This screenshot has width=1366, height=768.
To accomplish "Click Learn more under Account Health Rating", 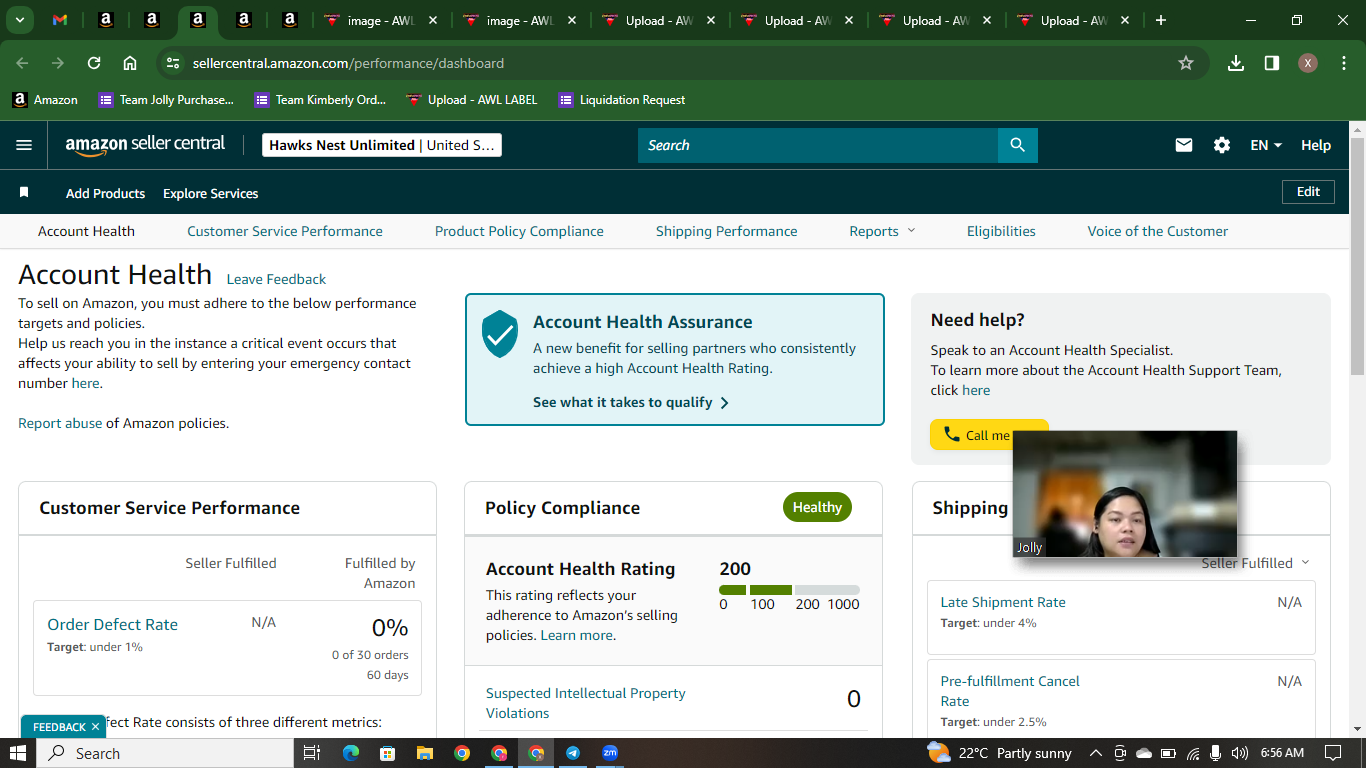I will coord(577,635).
